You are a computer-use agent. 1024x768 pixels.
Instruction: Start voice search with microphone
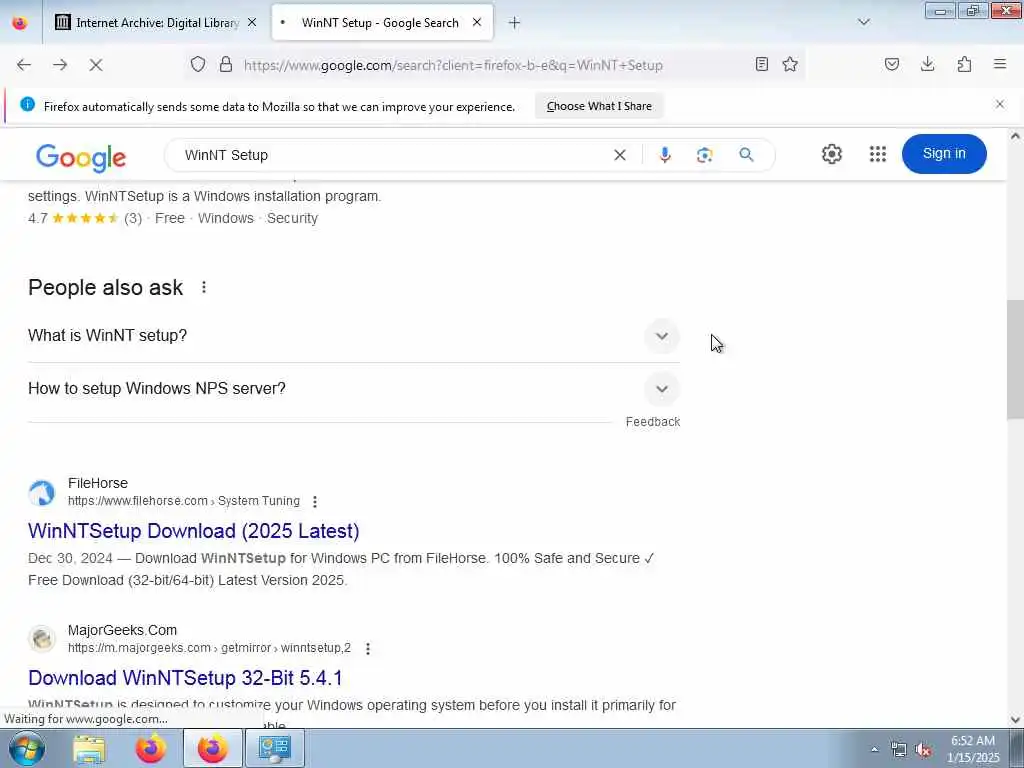point(665,155)
